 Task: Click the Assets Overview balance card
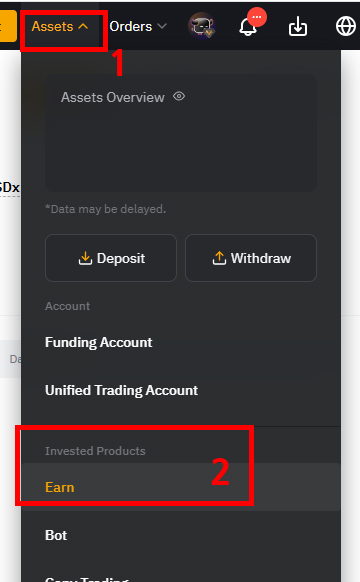coord(181,133)
